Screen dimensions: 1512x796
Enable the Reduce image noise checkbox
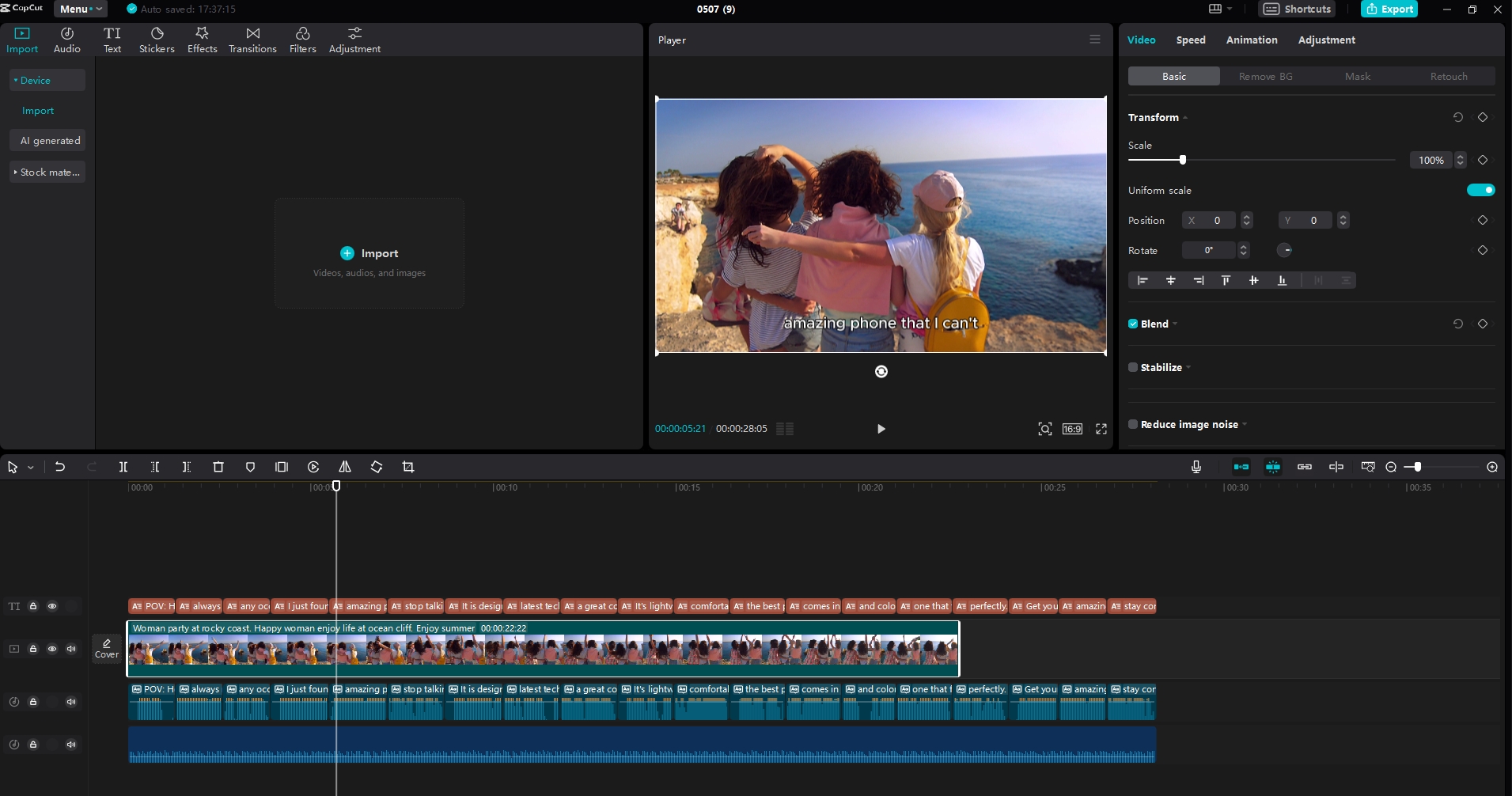pyautogui.click(x=1133, y=424)
